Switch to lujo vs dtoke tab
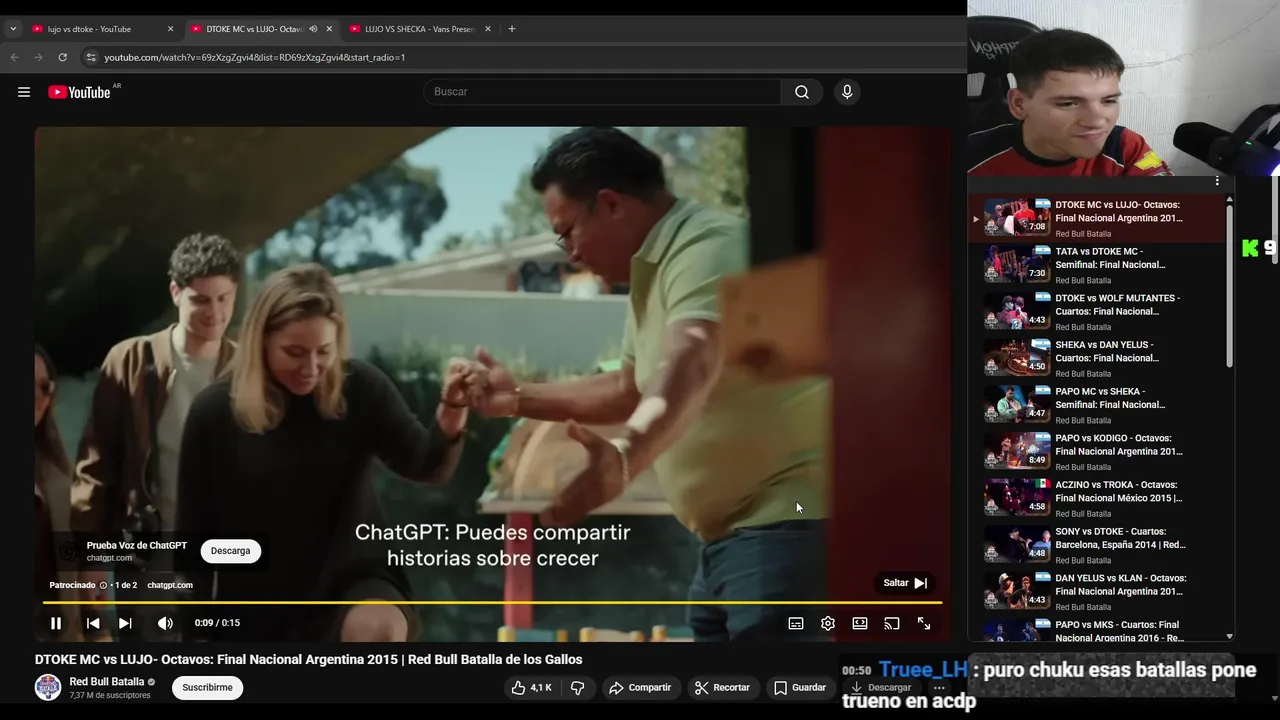 click(x=89, y=29)
